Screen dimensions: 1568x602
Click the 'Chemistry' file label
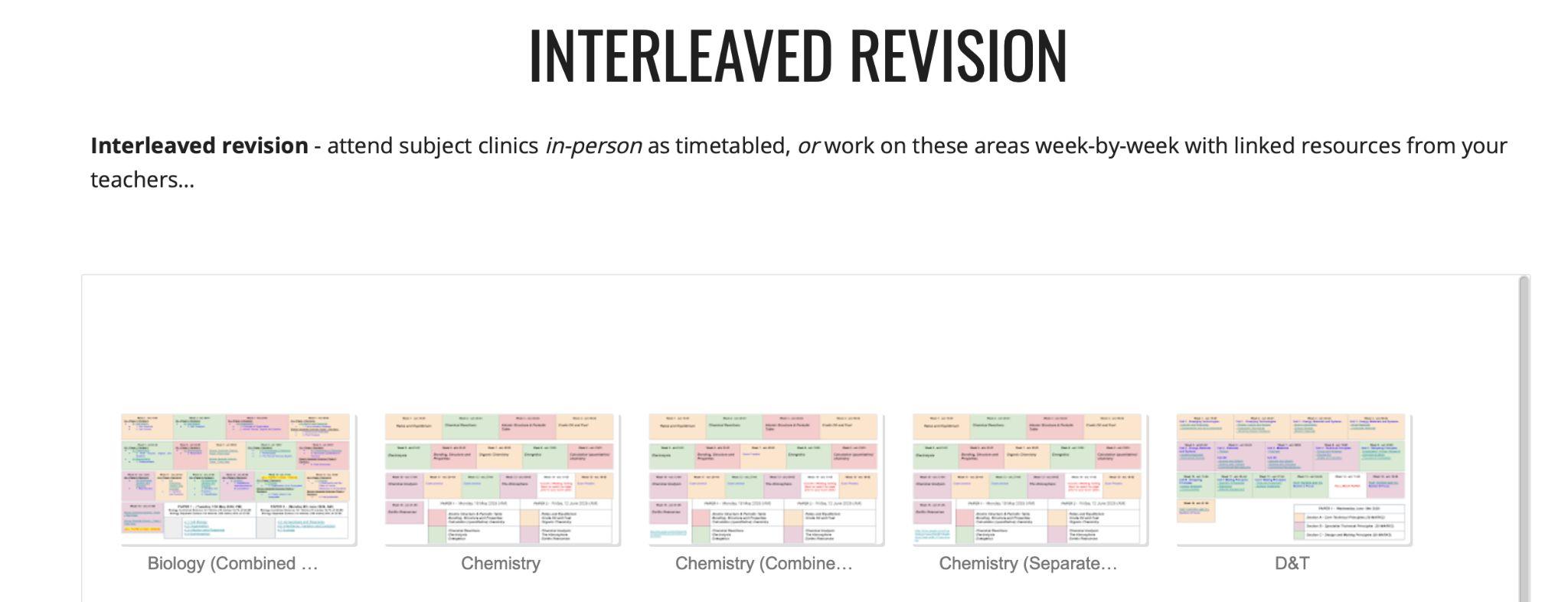pyautogui.click(x=501, y=564)
